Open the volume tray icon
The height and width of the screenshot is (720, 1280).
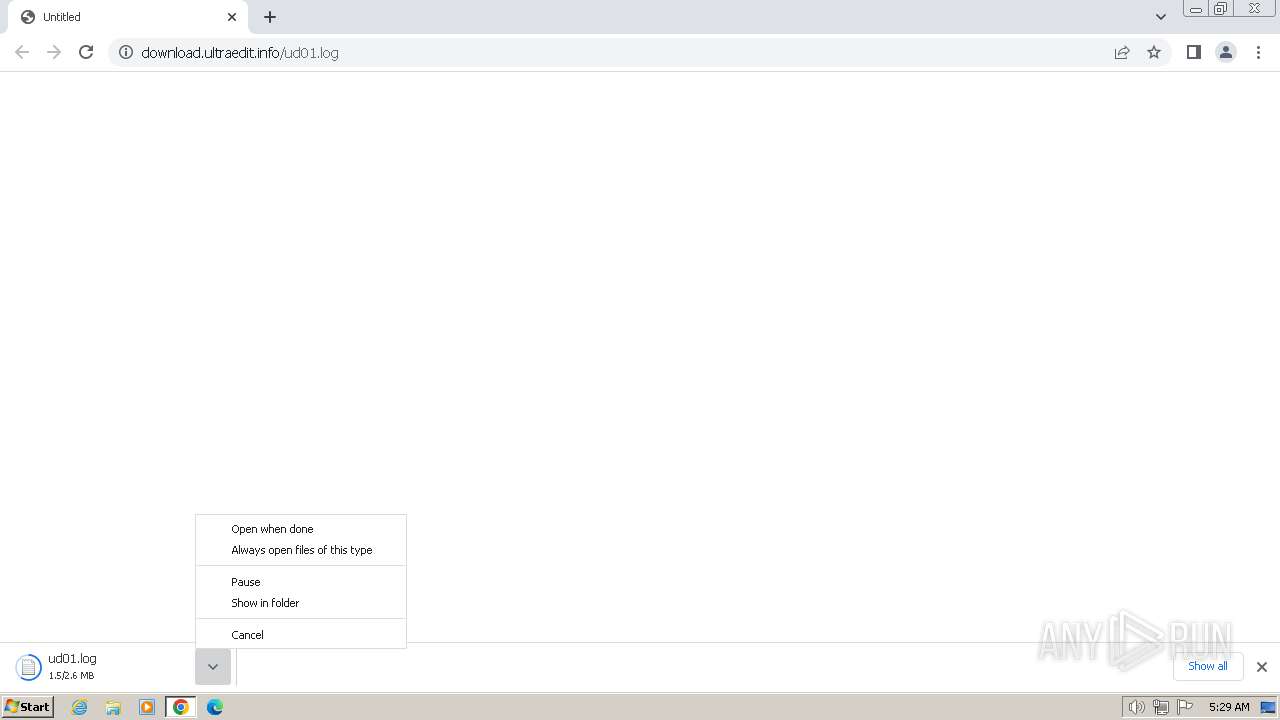(1136, 707)
